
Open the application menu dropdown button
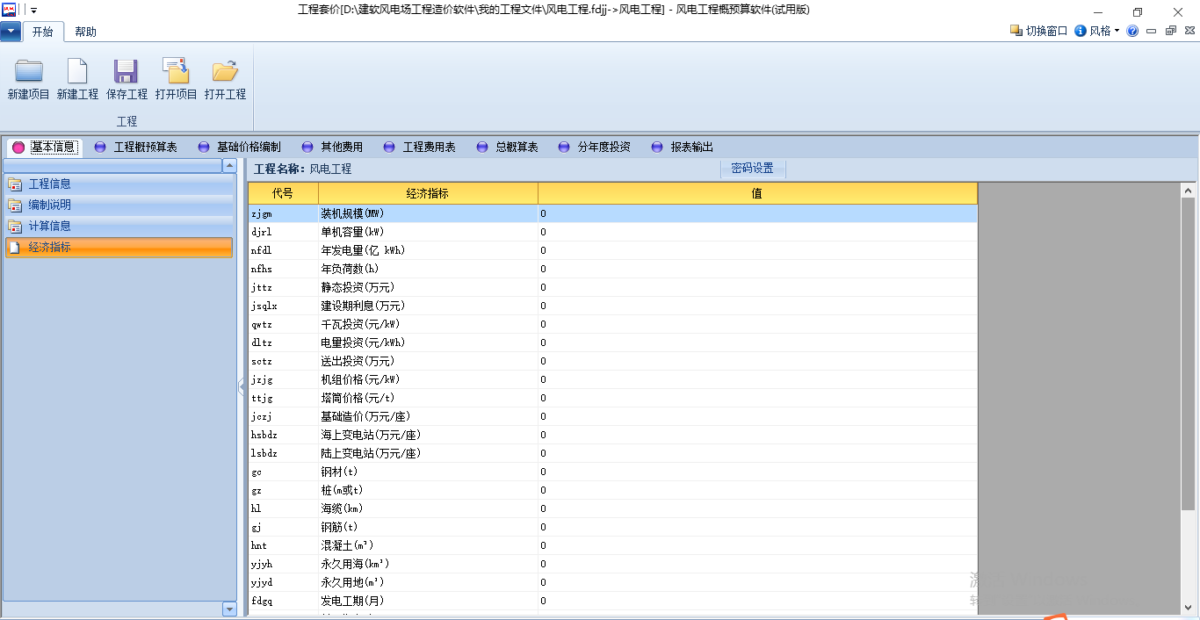click(10, 31)
